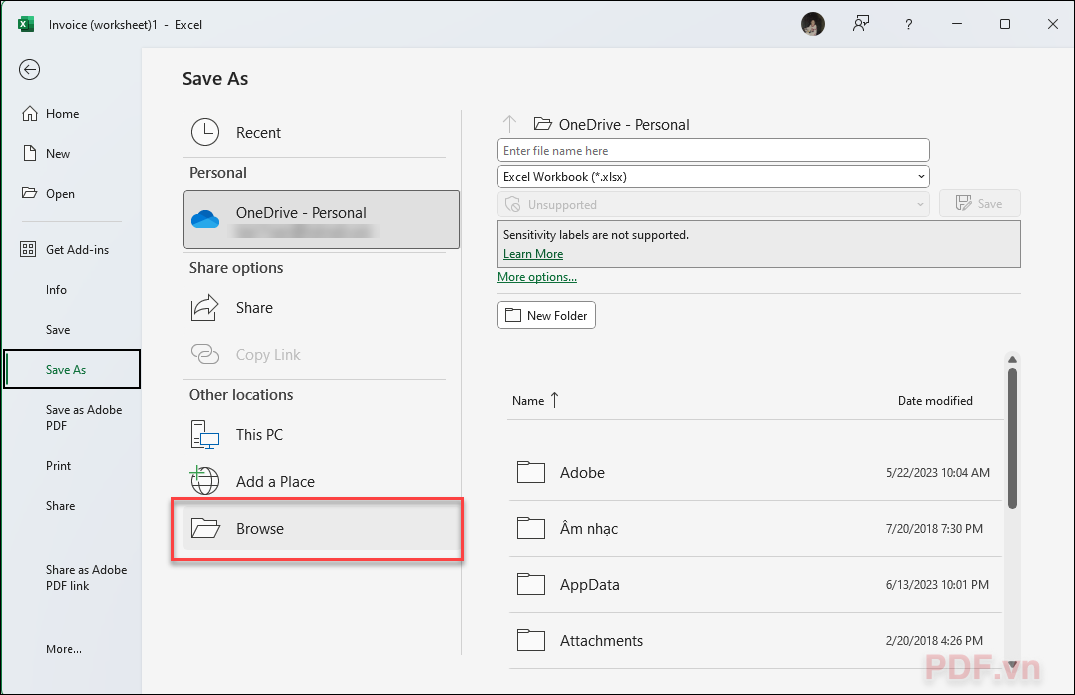1075x695 pixels.
Task: Click the file name input field
Action: pyautogui.click(x=713, y=150)
